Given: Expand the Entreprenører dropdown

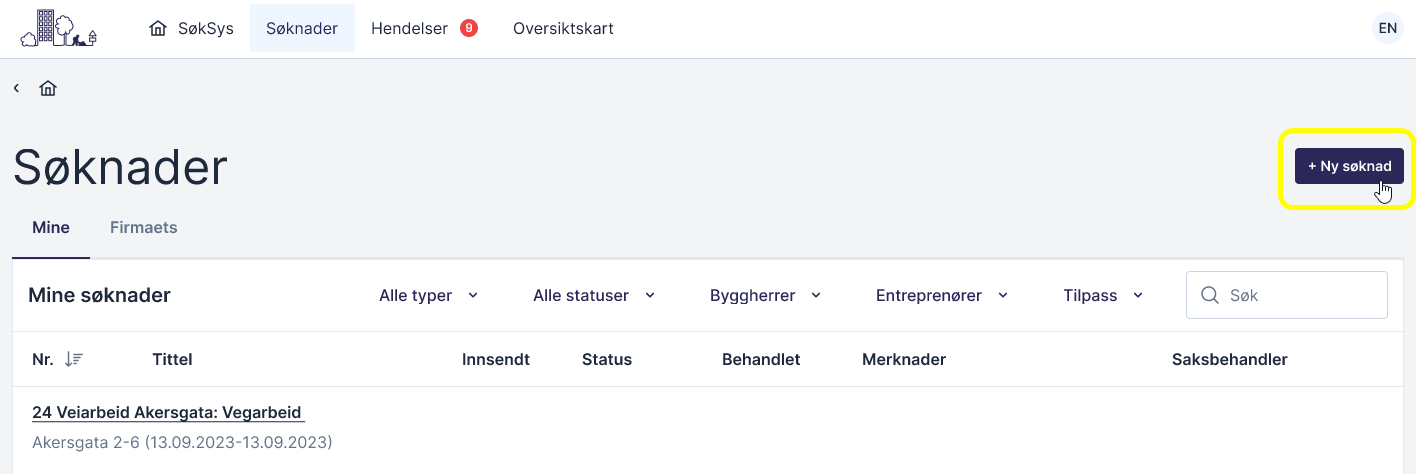Looking at the screenshot, I should (941, 295).
